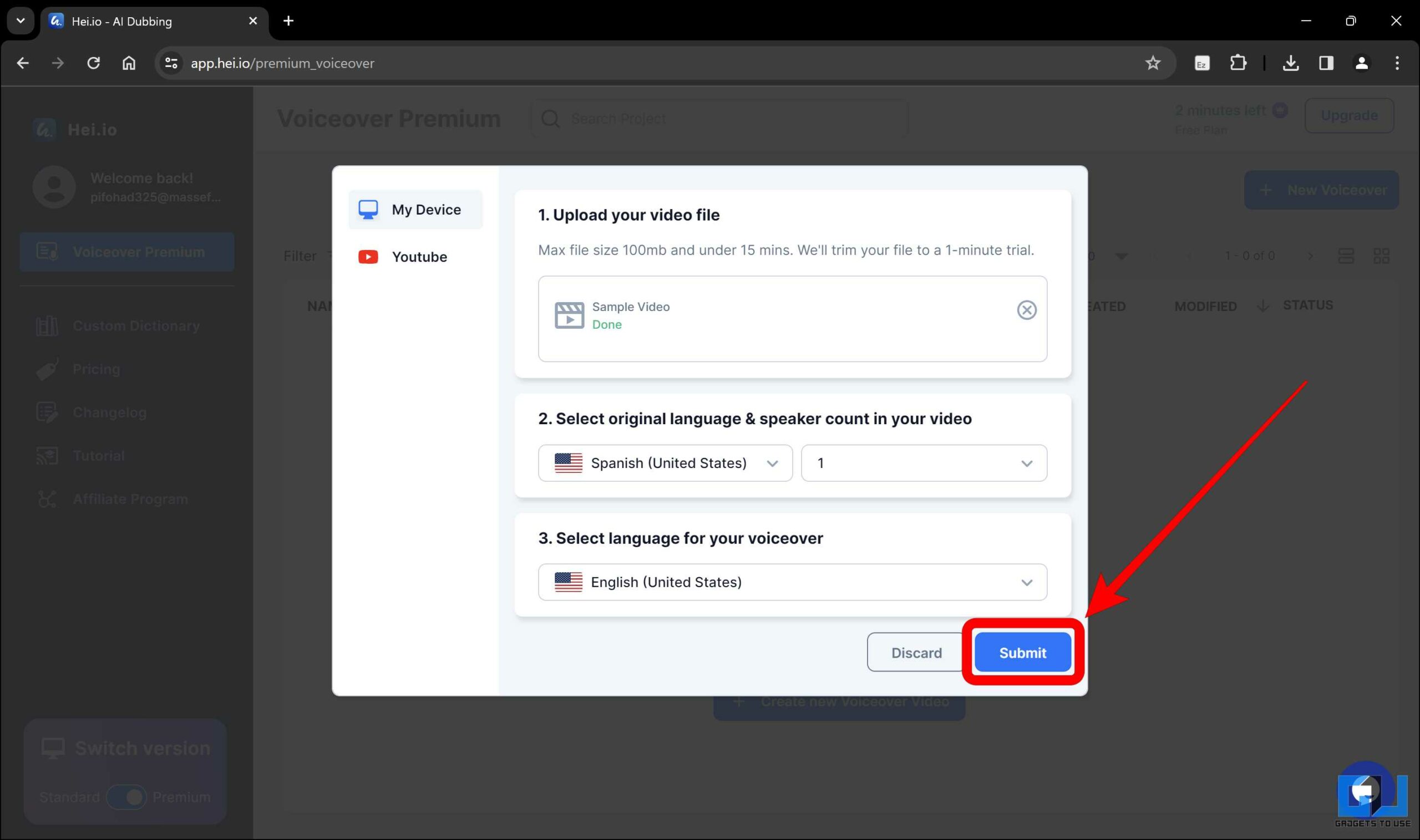Click the Discard button

click(916, 653)
